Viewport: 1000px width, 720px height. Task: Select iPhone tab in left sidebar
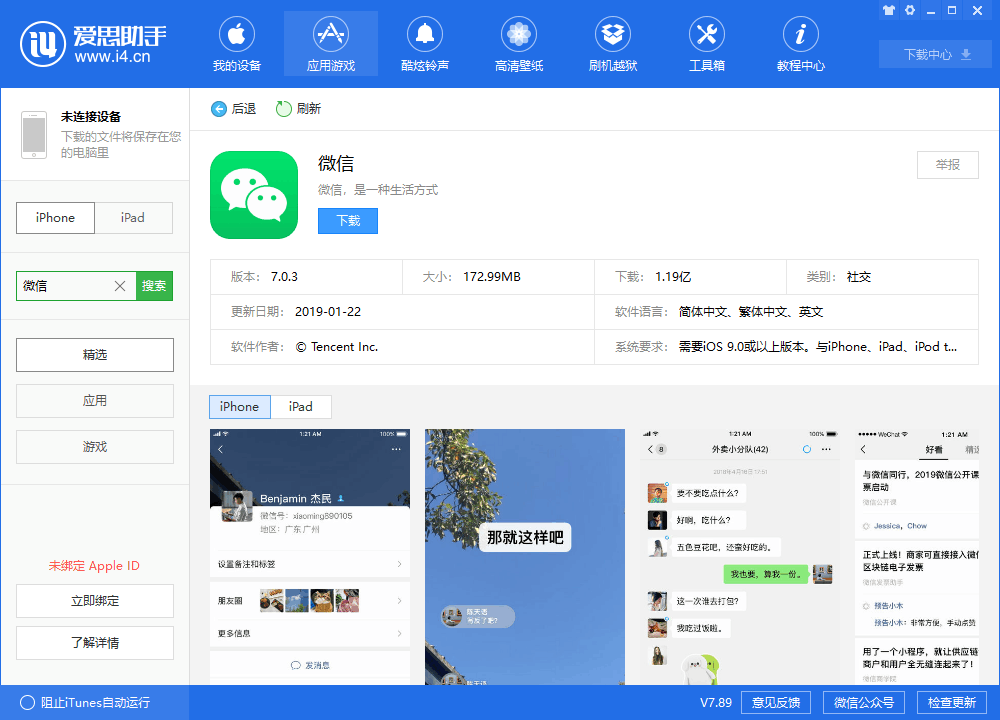pyautogui.click(x=55, y=218)
